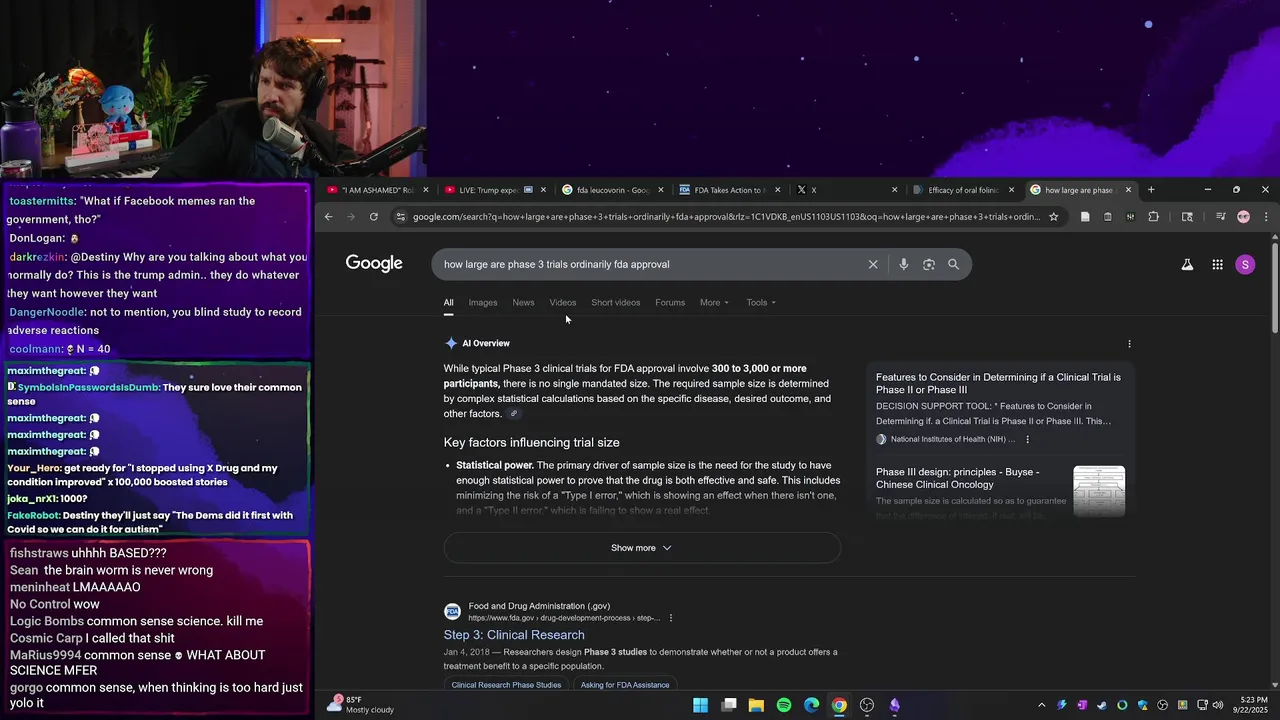
Task: Open 'Phase III design: principles' source link
Action: click(x=957, y=478)
